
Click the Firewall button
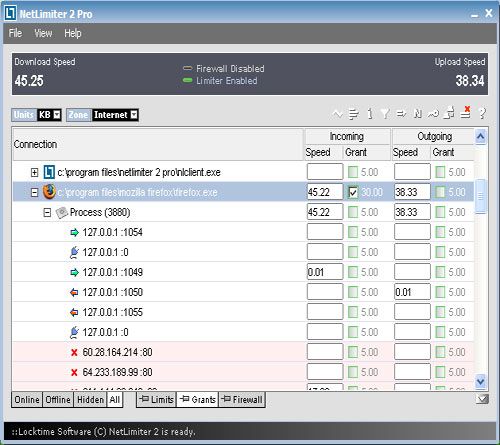pos(242,399)
